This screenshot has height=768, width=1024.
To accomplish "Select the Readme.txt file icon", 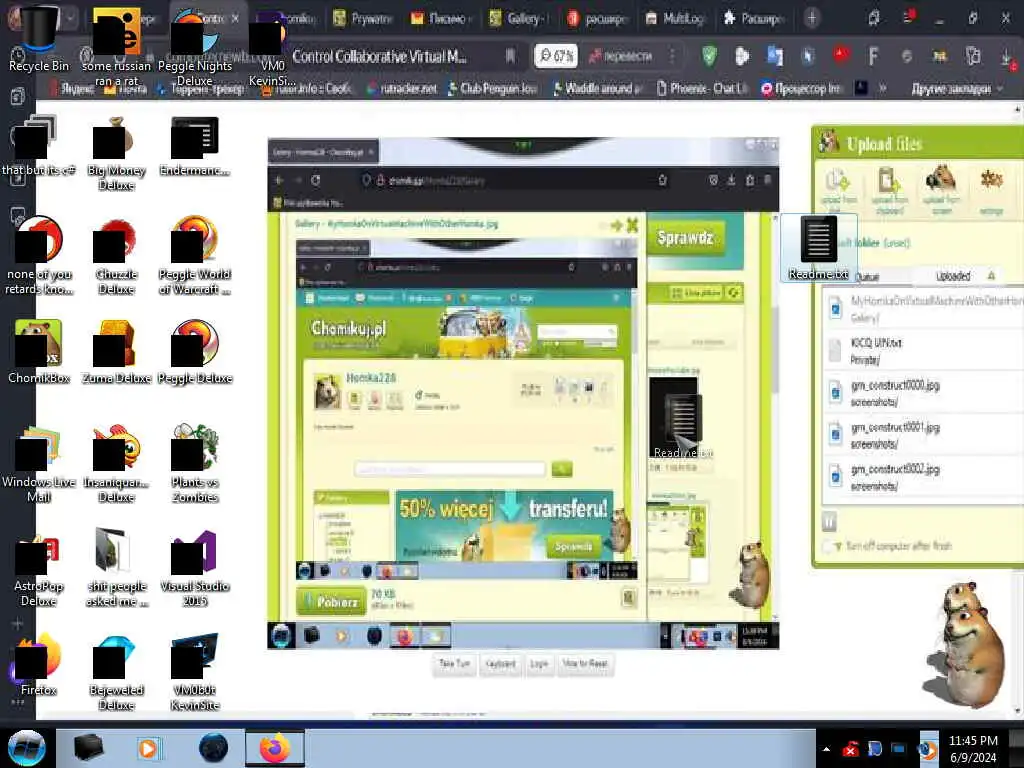I will [x=818, y=248].
